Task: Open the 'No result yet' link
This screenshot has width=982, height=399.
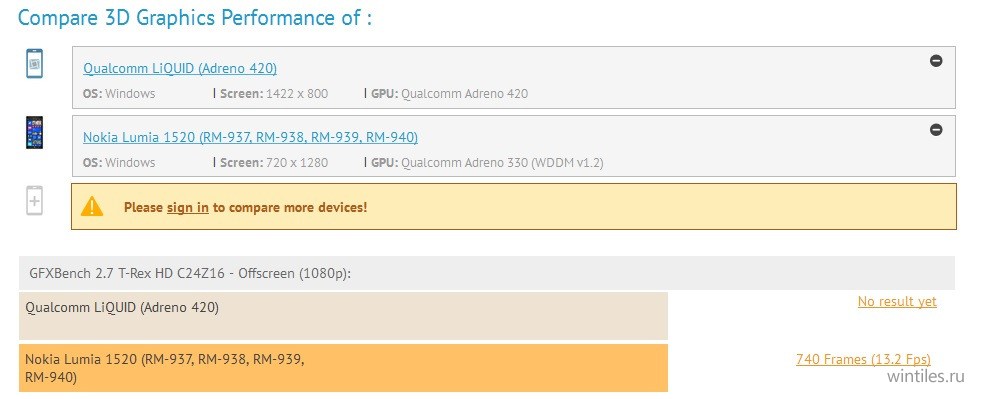Action: [x=897, y=301]
